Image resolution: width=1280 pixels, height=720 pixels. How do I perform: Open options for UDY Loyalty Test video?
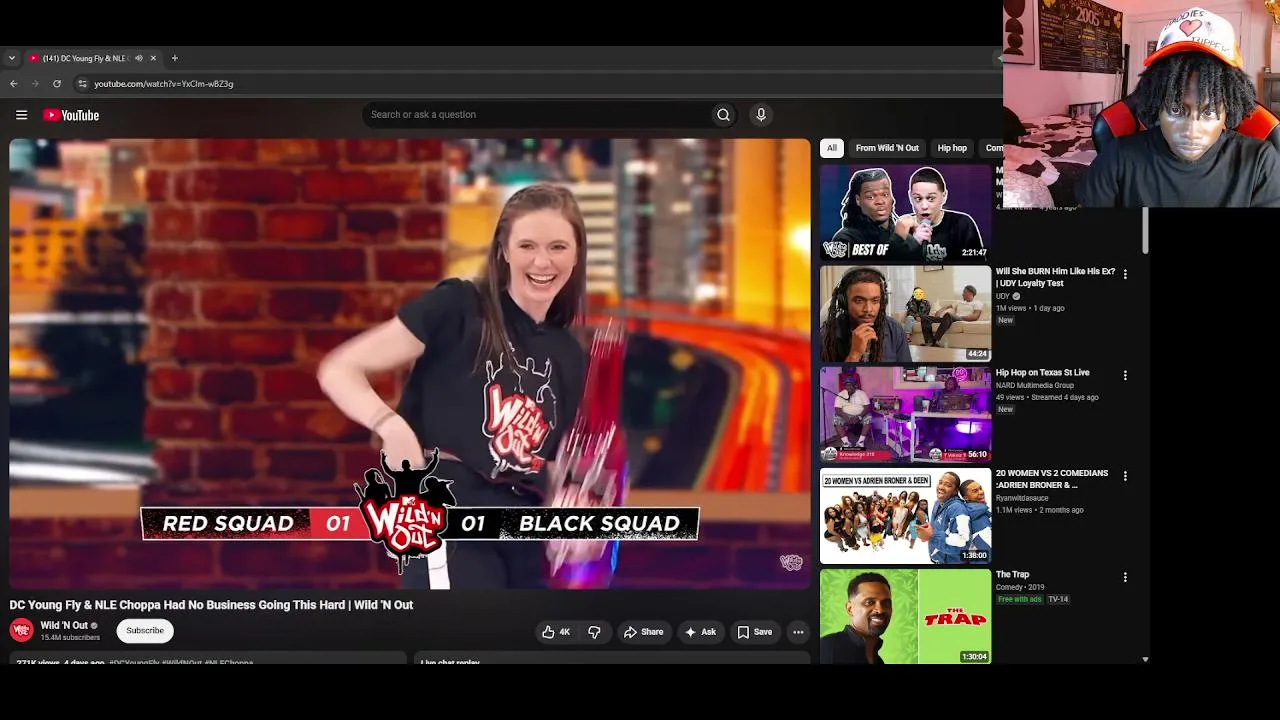(x=1125, y=274)
